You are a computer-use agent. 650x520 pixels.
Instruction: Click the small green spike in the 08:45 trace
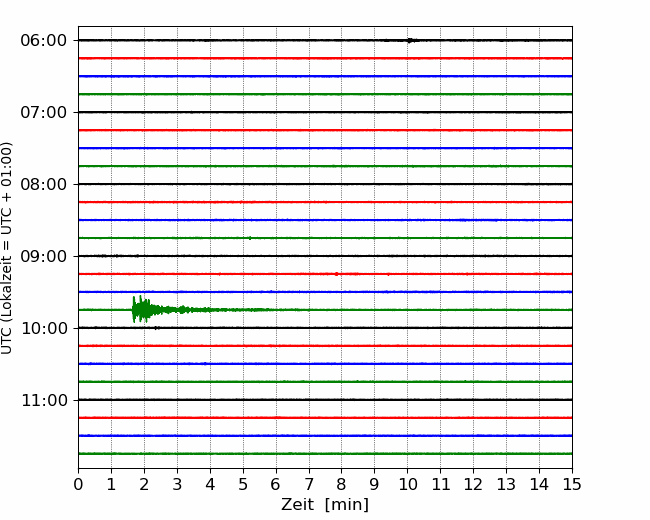(x=250, y=238)
